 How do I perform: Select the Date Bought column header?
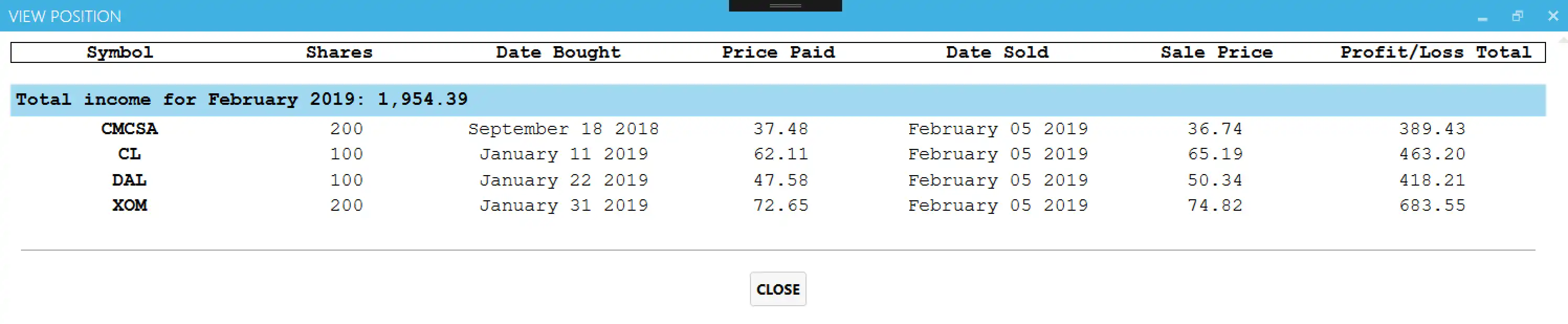pyautogui.click(x=558, y=52)
